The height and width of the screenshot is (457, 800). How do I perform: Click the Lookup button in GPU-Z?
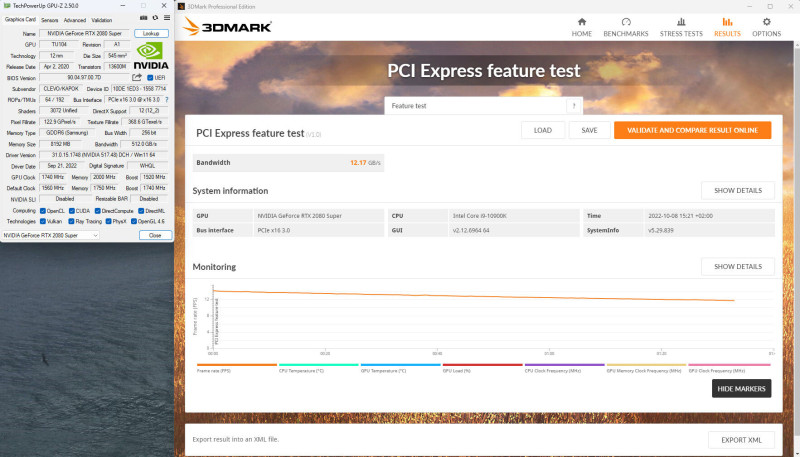pyautogui.click(x=151, y=33)
